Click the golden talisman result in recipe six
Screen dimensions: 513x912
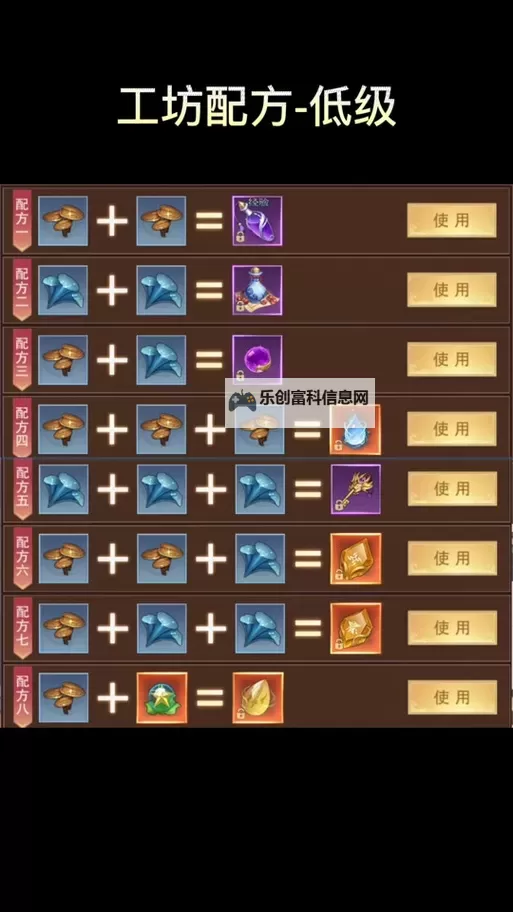coord(355,558)
